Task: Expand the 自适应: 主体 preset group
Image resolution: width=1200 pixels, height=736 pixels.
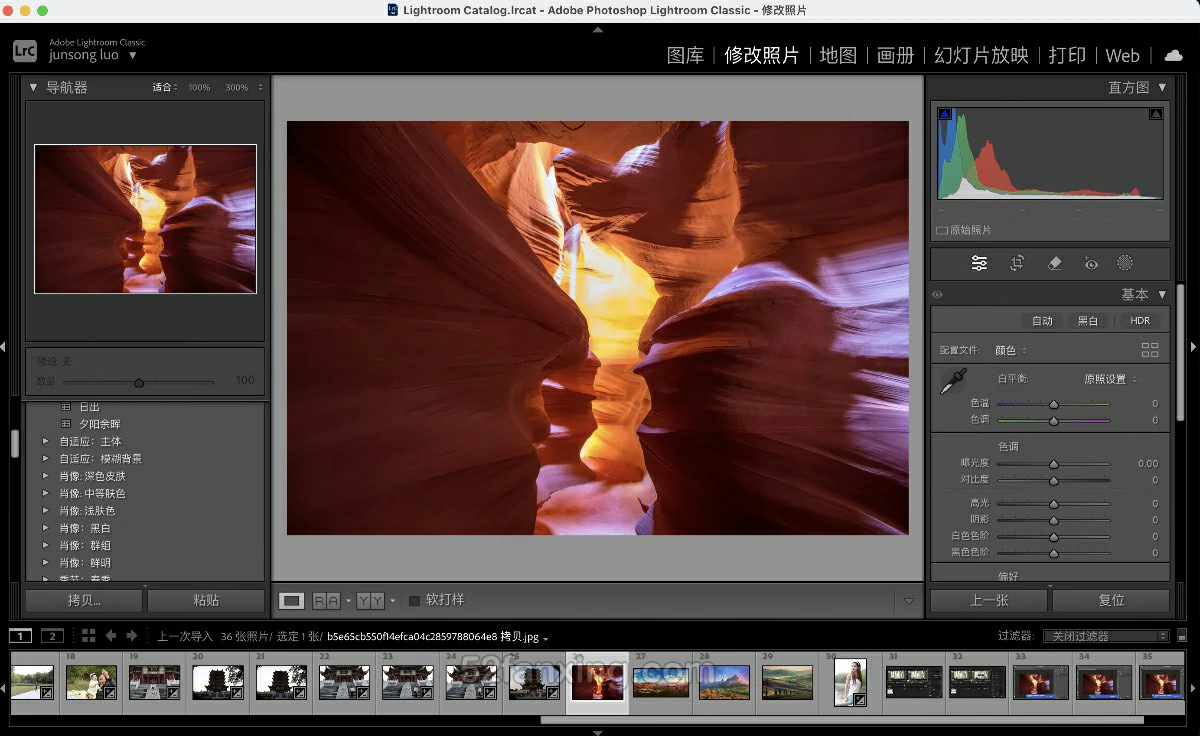Action: pos(46,441)
